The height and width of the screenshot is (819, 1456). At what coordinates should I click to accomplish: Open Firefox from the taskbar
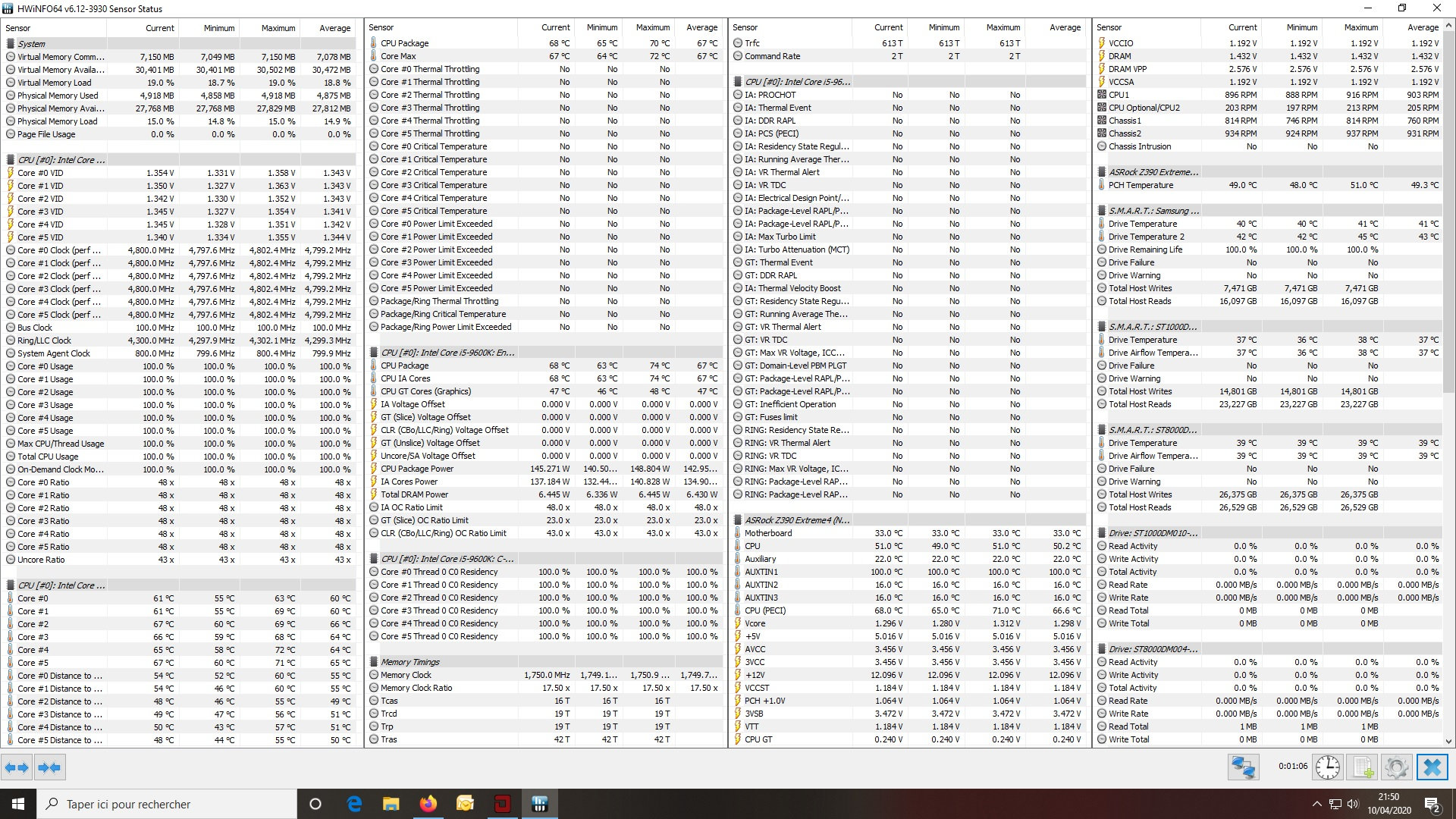[428, 804]
